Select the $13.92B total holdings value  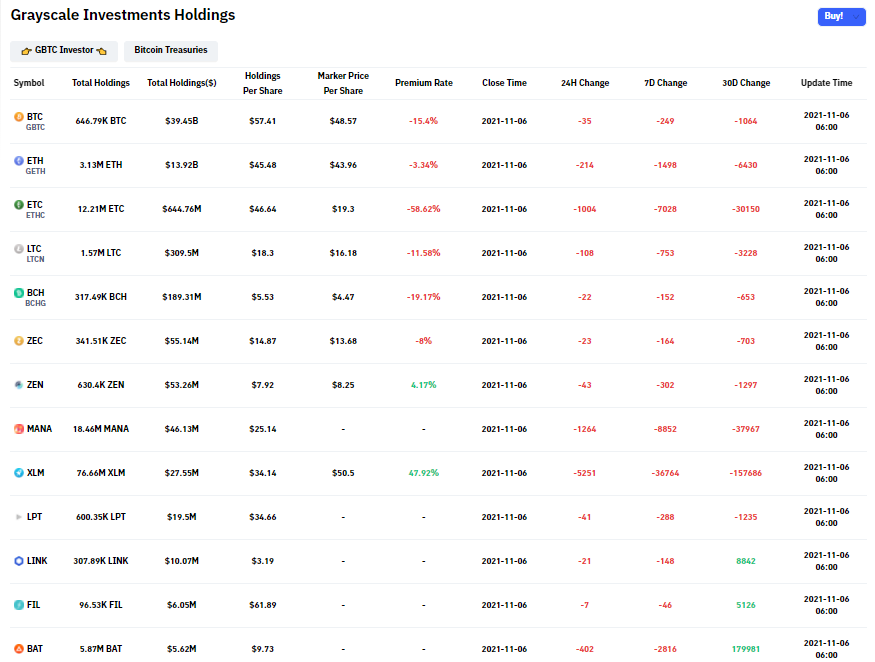tap(182, 165)
